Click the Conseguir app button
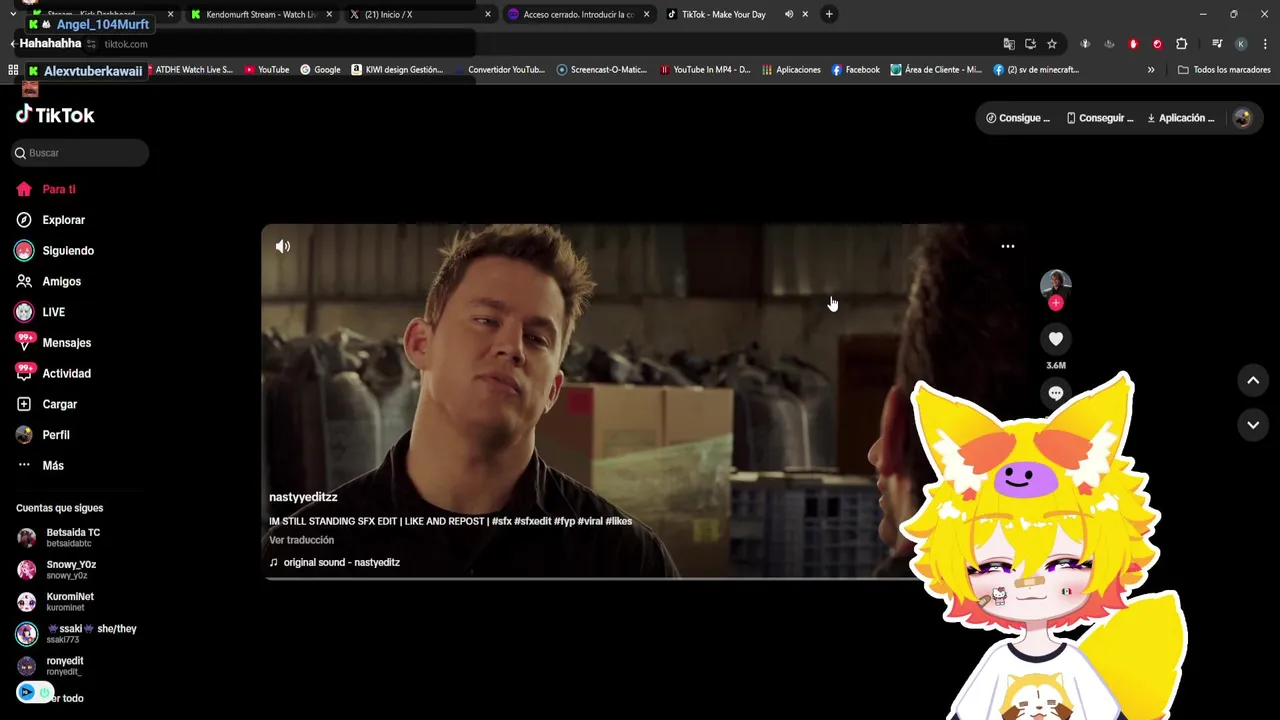1280x720 pixels. [1100, 118]
